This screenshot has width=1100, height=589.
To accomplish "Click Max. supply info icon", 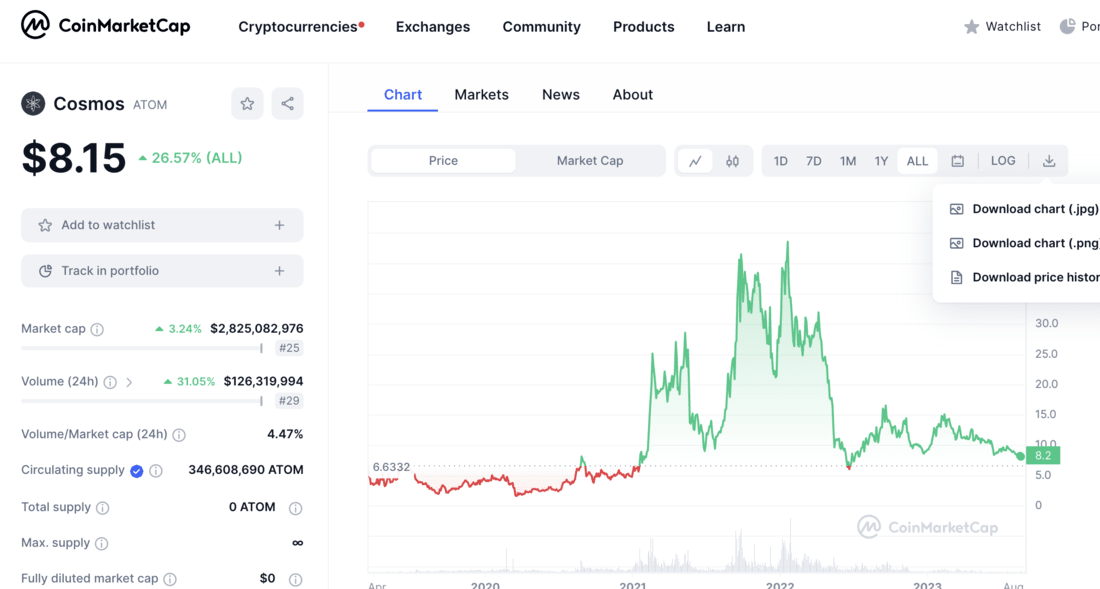I will pyautogui.click(x=101, y=544).
